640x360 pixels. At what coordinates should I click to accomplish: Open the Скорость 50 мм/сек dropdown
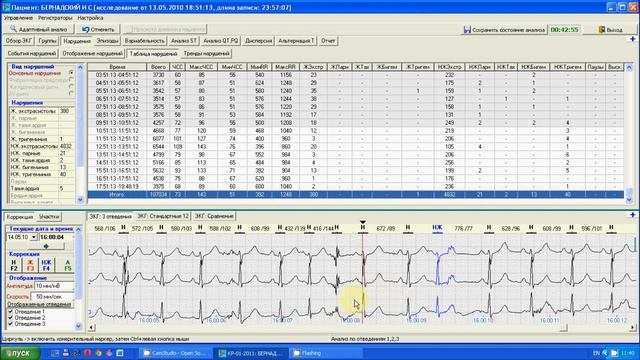coord(54,296)
